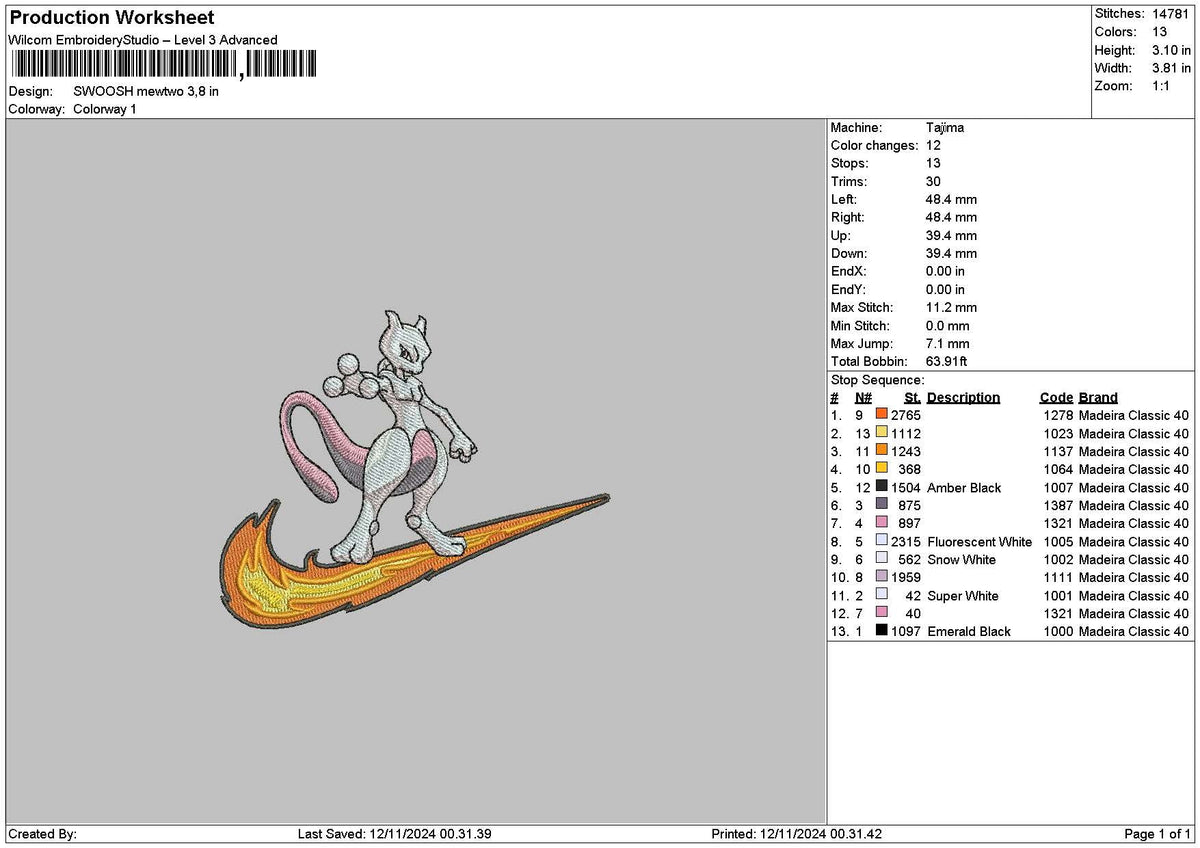Click stitch count 2765 in stop 1
This screenshot has height=848, width=1200.
click(906, 414)
